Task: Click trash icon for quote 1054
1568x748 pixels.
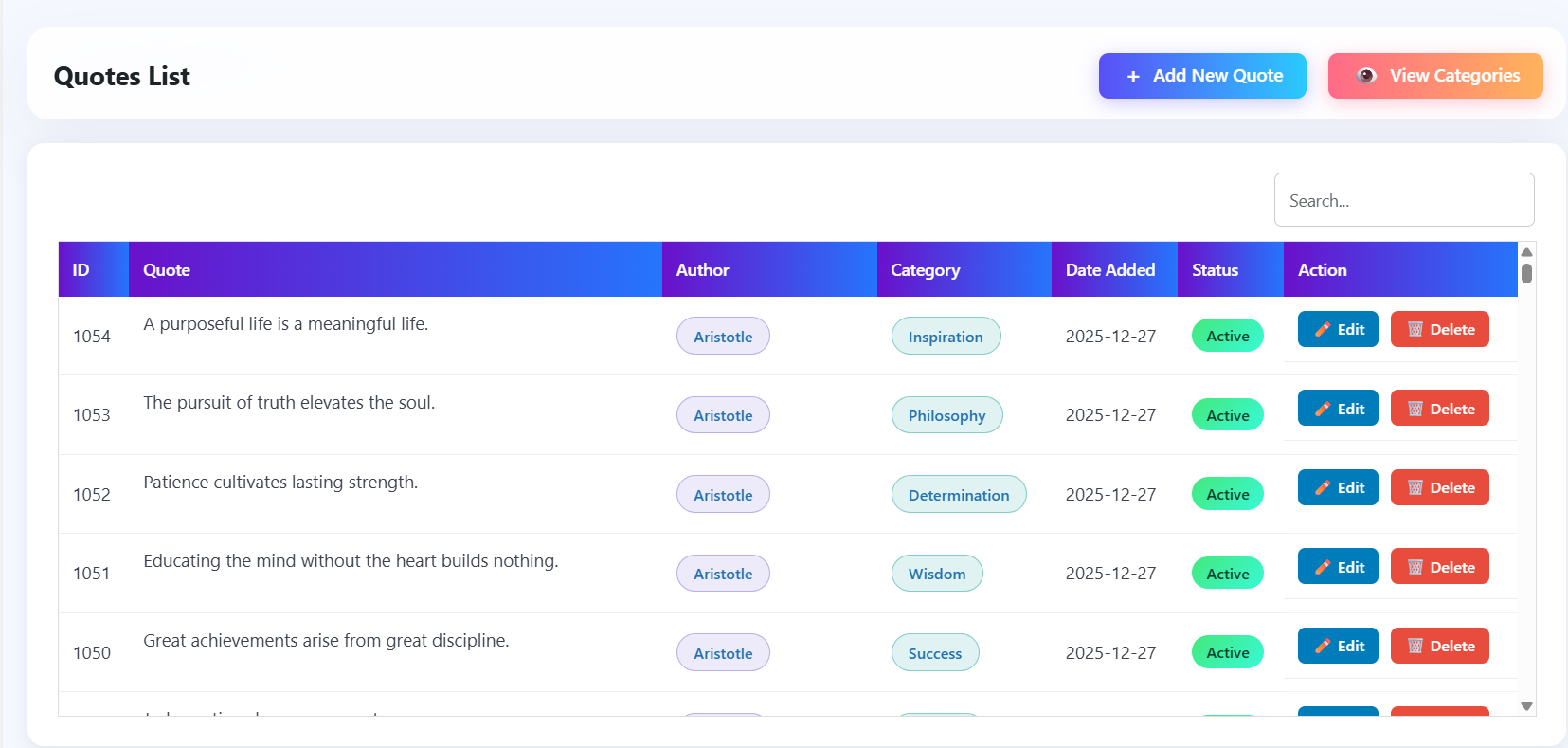Action: click(x=1415, y=330)
